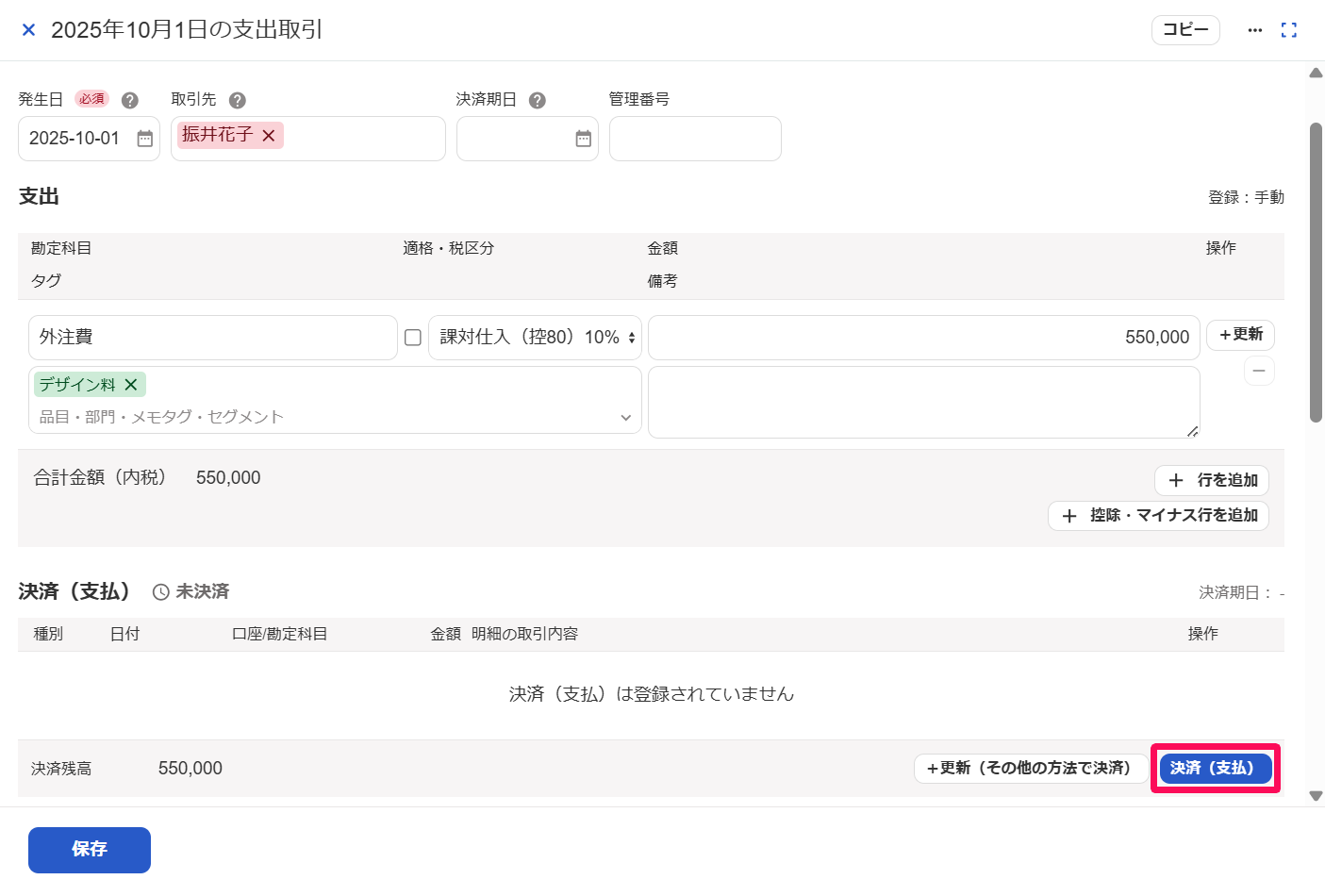Click the 決済（支払）blue button
Screen dimensions: 1325x896
tap(1216, 769)
